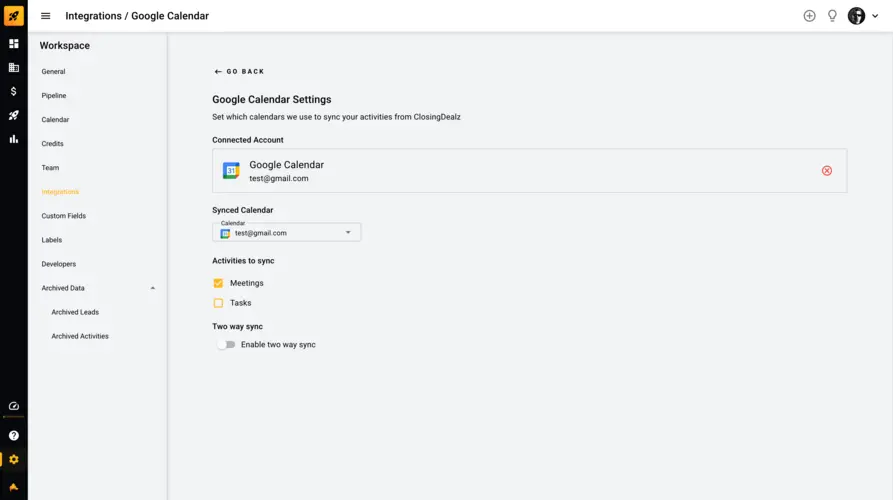Image resolution: width=893 pixels, height=500 pixels.
Task: Uncheck the Meetings checkbox
Action: 218,283
